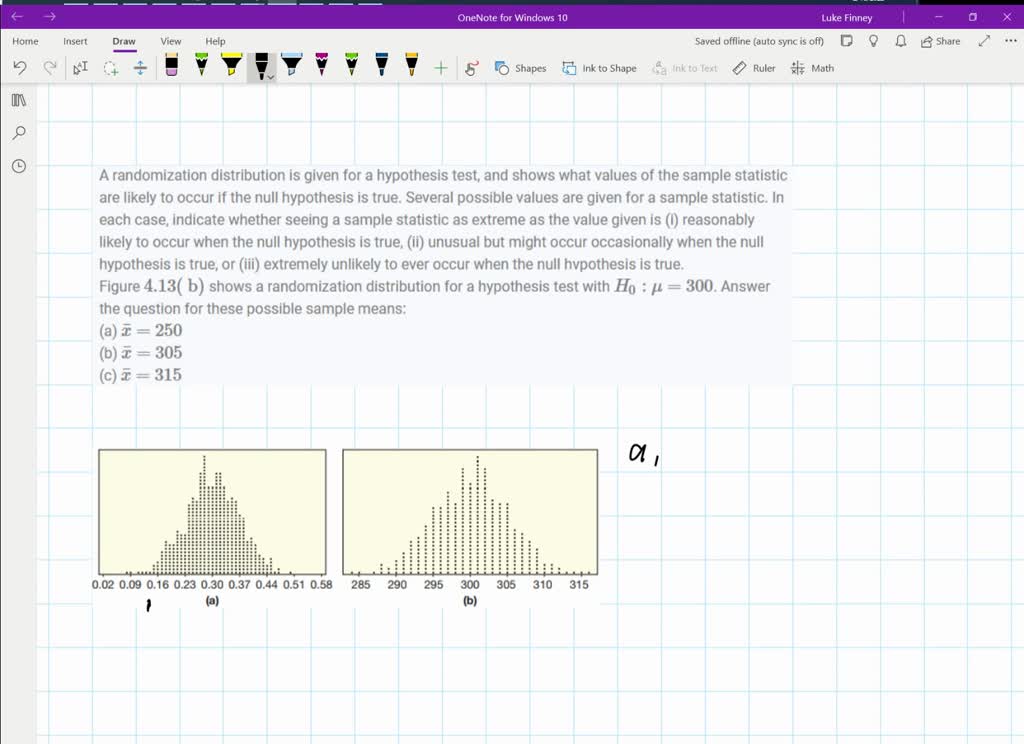Enable Ink to Shape conversion
This screenshot has width=1024, height=744.
[600, 68]
